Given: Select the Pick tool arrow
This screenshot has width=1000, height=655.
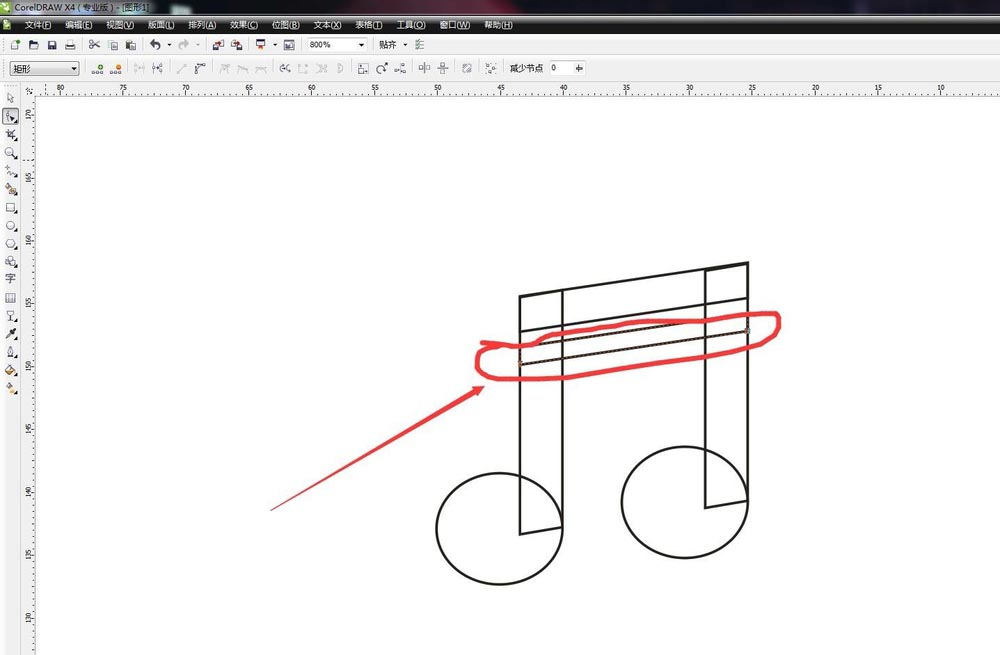Looking at the screenshot, I should [x=10, y=98].
